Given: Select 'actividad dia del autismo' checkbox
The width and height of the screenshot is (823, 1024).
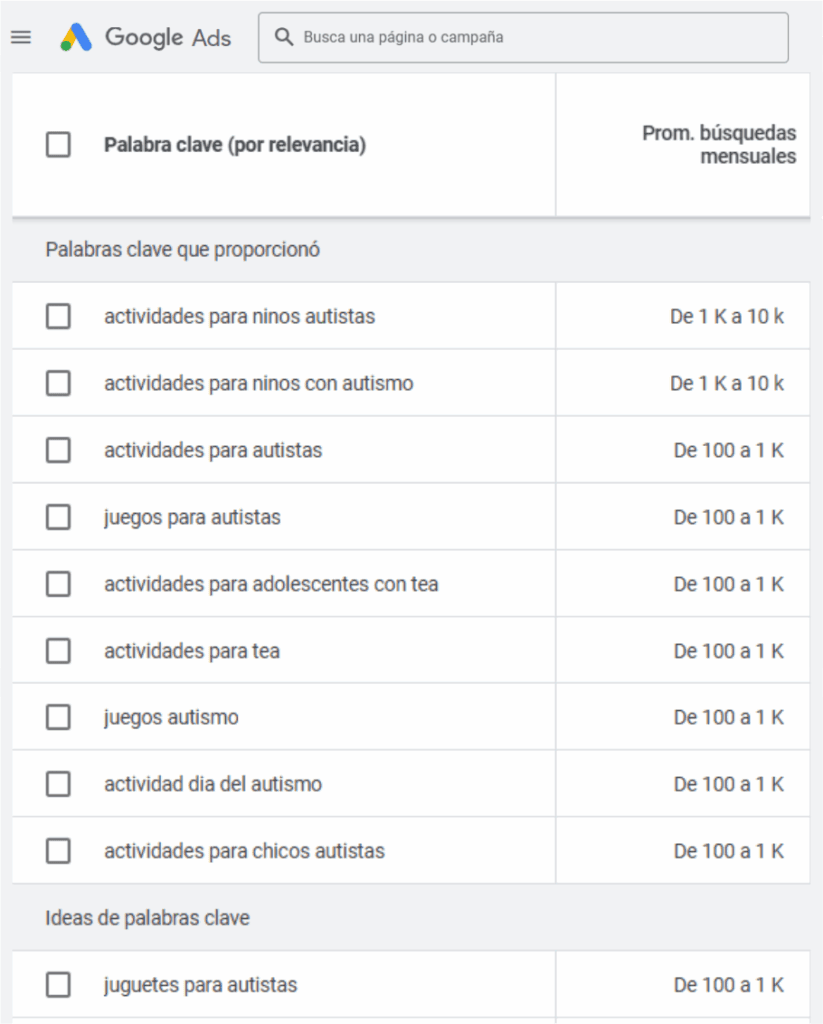Looking at the screenshot, I should point(58,784).
